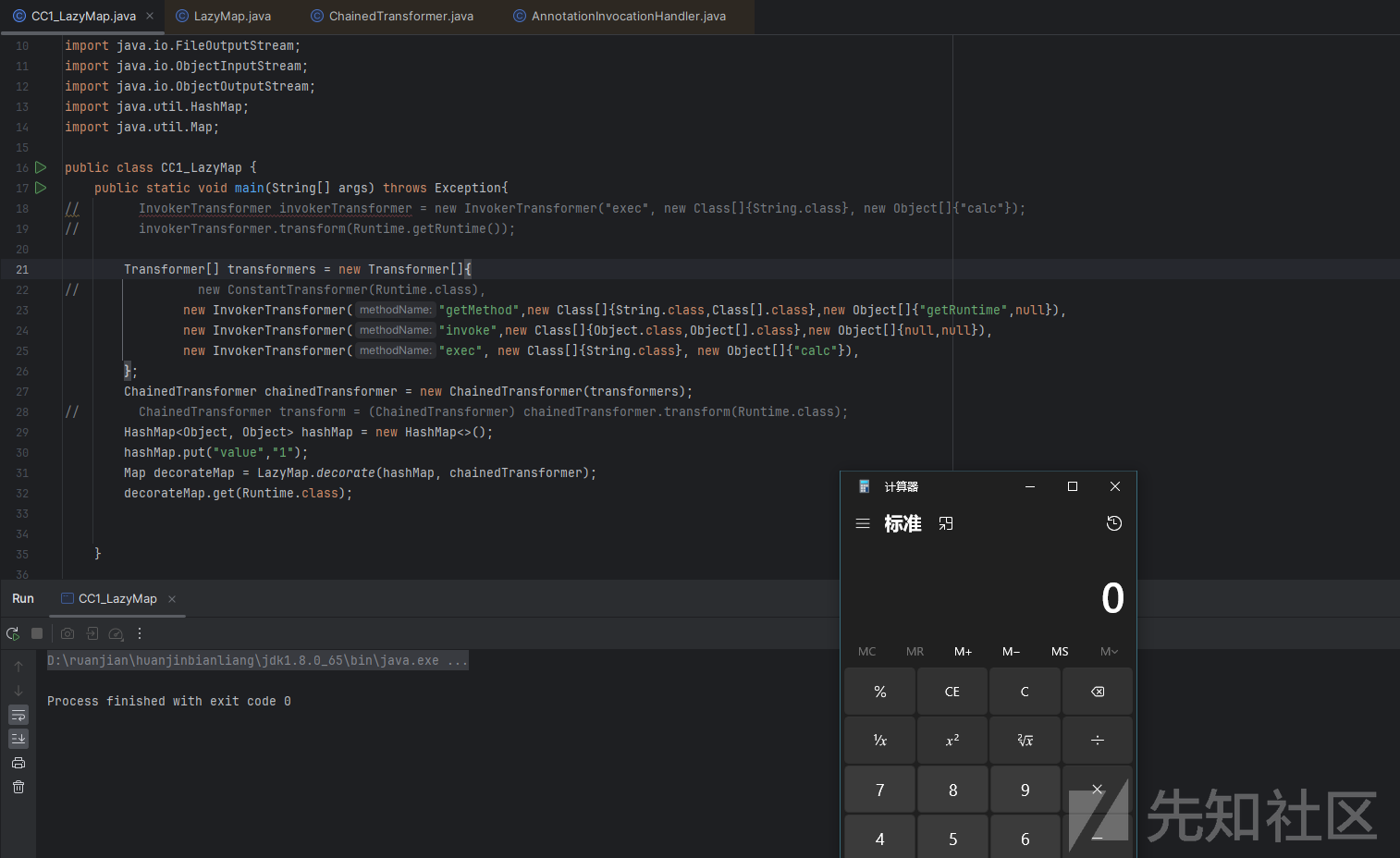Open the Run toolbar more options menu
Image resolution: width=1400 pixels, height=858 pixels.
pyautogui.click(x=140, y=633)
